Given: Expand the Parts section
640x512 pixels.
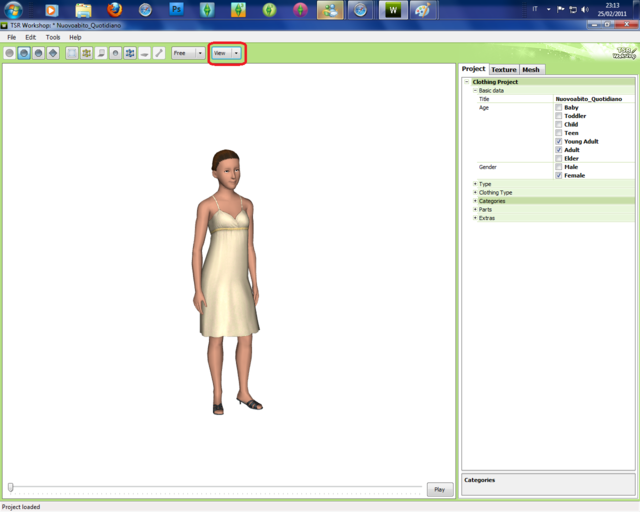Looking at the screenshot, I should point(475,209).
